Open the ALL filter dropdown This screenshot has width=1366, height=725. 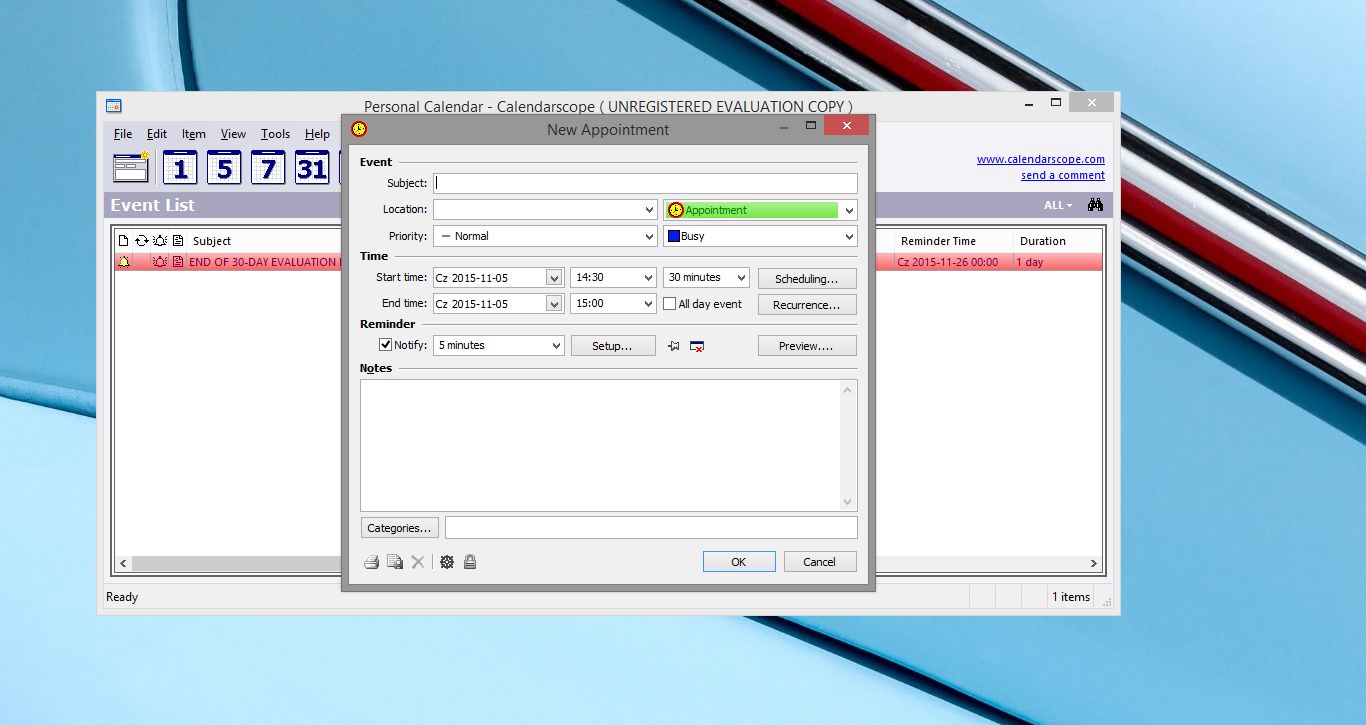pyautogui.click(x=1058, y=205)
